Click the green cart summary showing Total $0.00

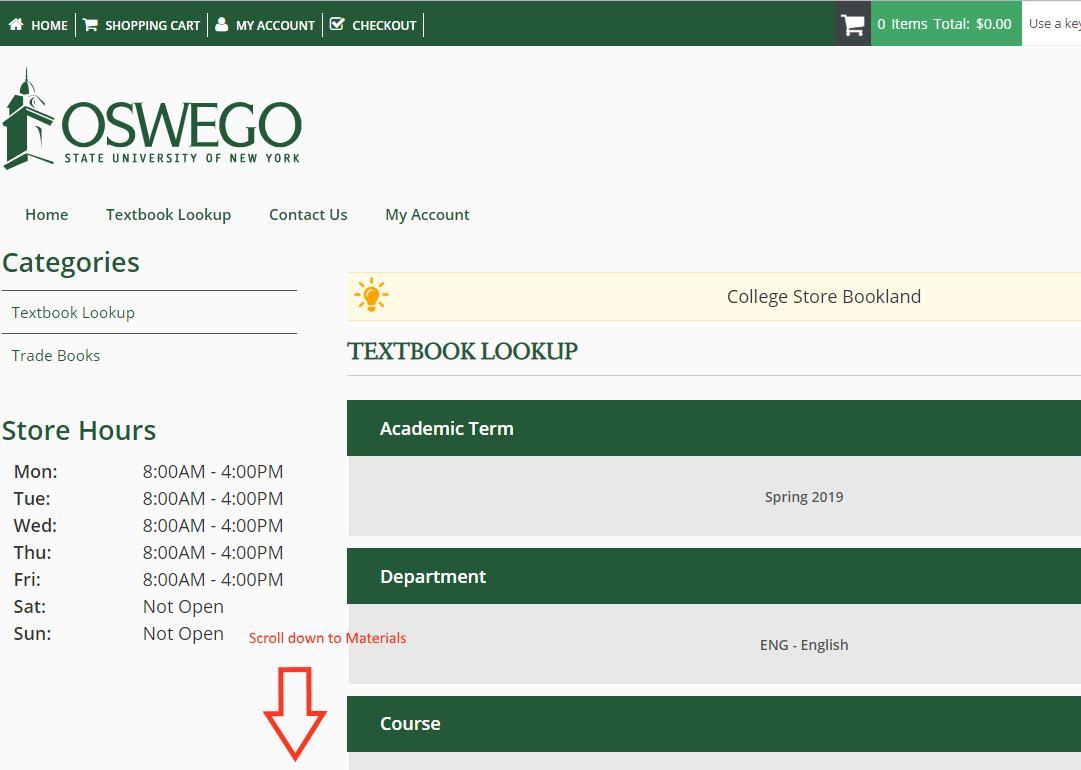(x=946, y=24)
